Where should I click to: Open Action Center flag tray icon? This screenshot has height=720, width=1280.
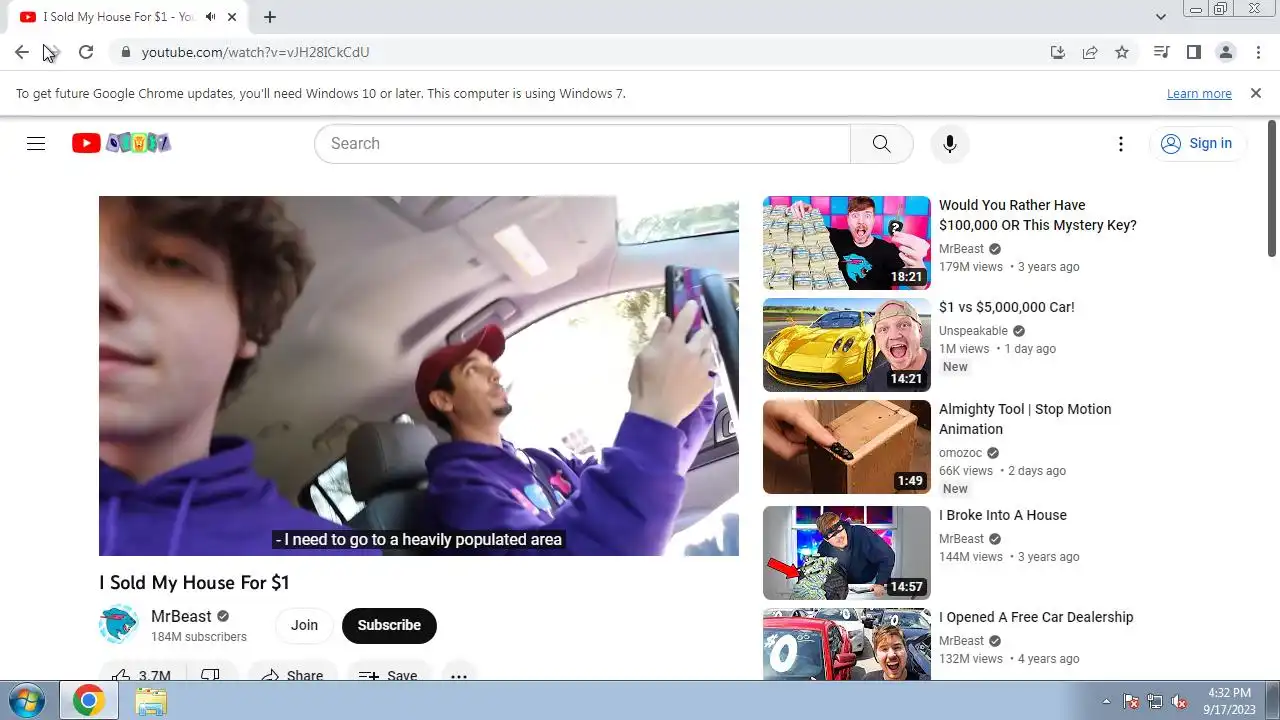[1132, 701]
